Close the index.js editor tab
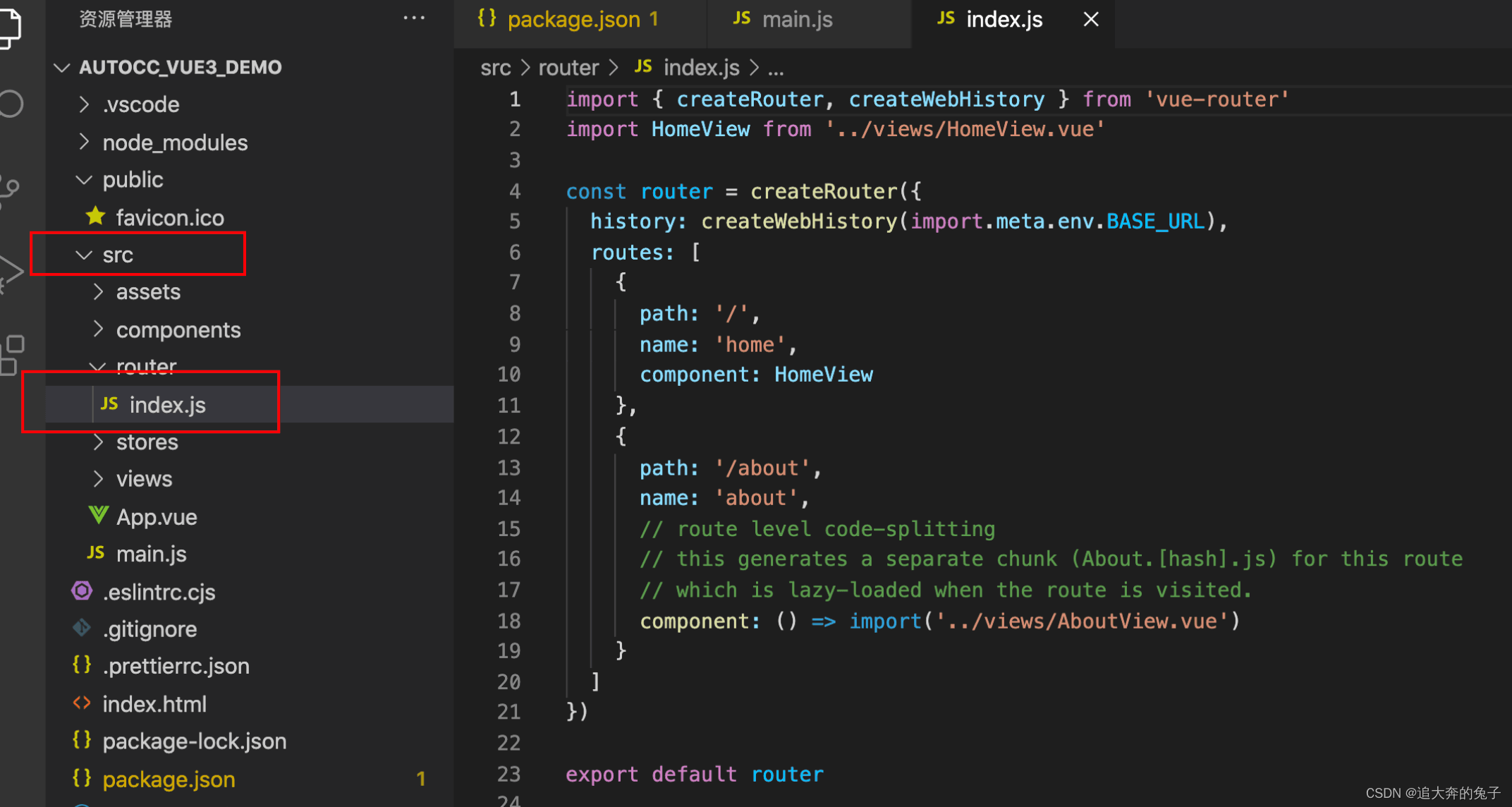Image resolution: width=1512 pixels, height=807 pixels. point(1091,19)
